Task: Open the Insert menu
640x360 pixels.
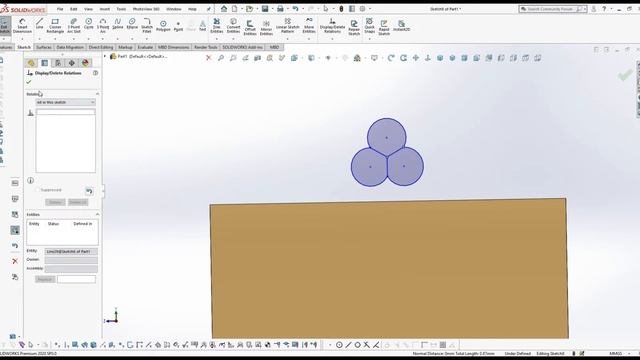Action: pos(104,9)
